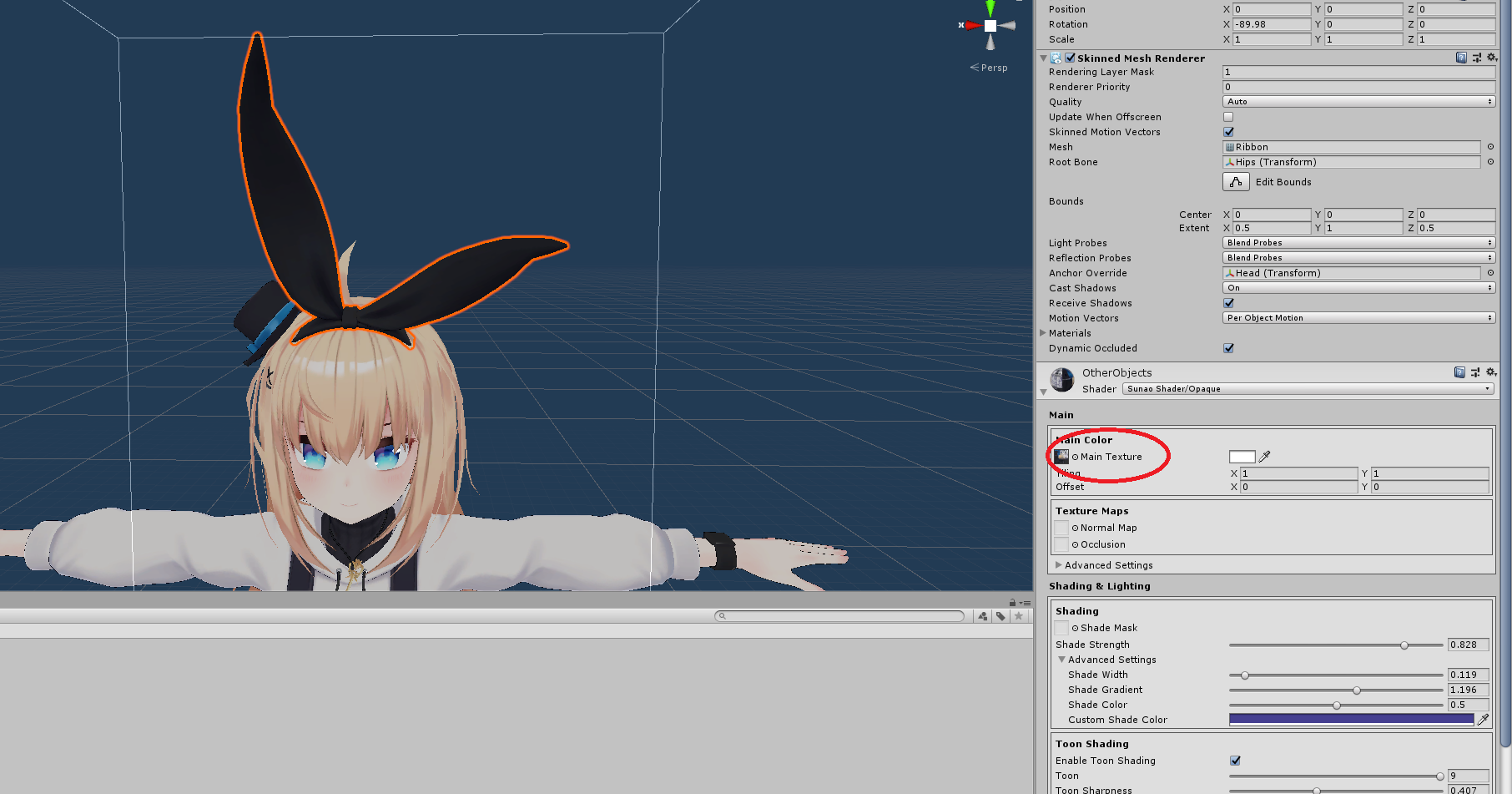
Task: Click the Rendering Layer Mask field
Action: pyautogui.click(x=1358, y=72)
